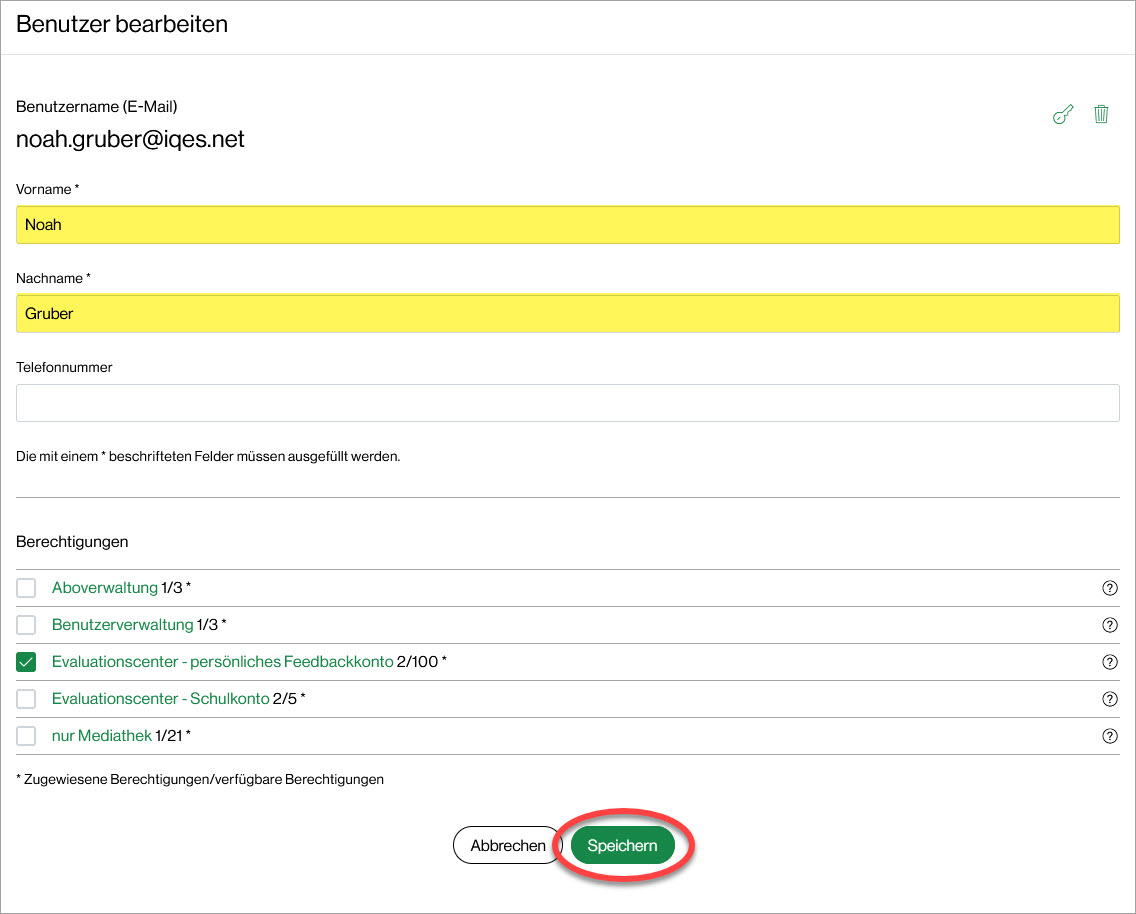Enable the Aboverwaltung checkbox
Viewport: 1136px width, 914px height.
coord(27,588)
